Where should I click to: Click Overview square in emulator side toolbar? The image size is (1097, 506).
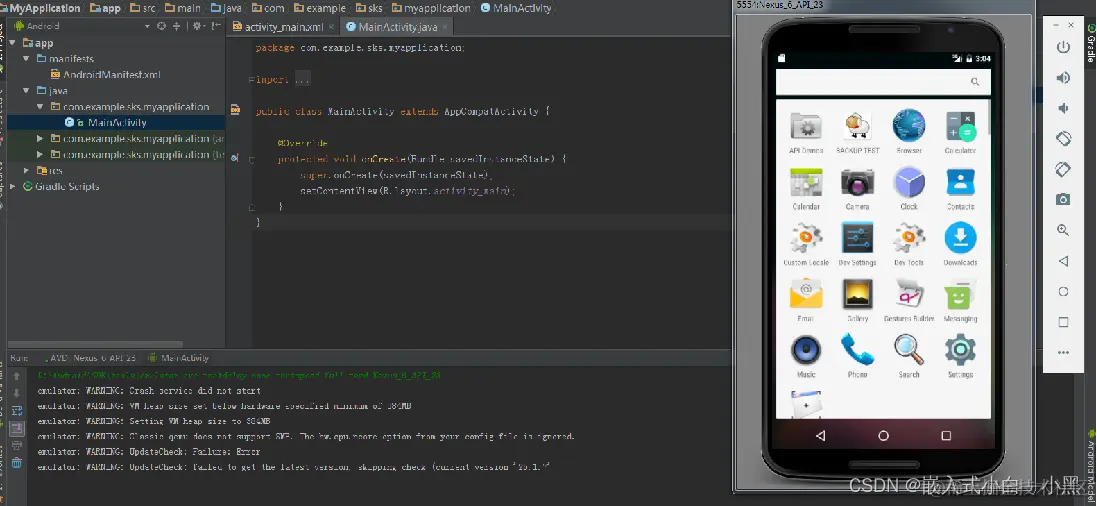point(1063,322)
